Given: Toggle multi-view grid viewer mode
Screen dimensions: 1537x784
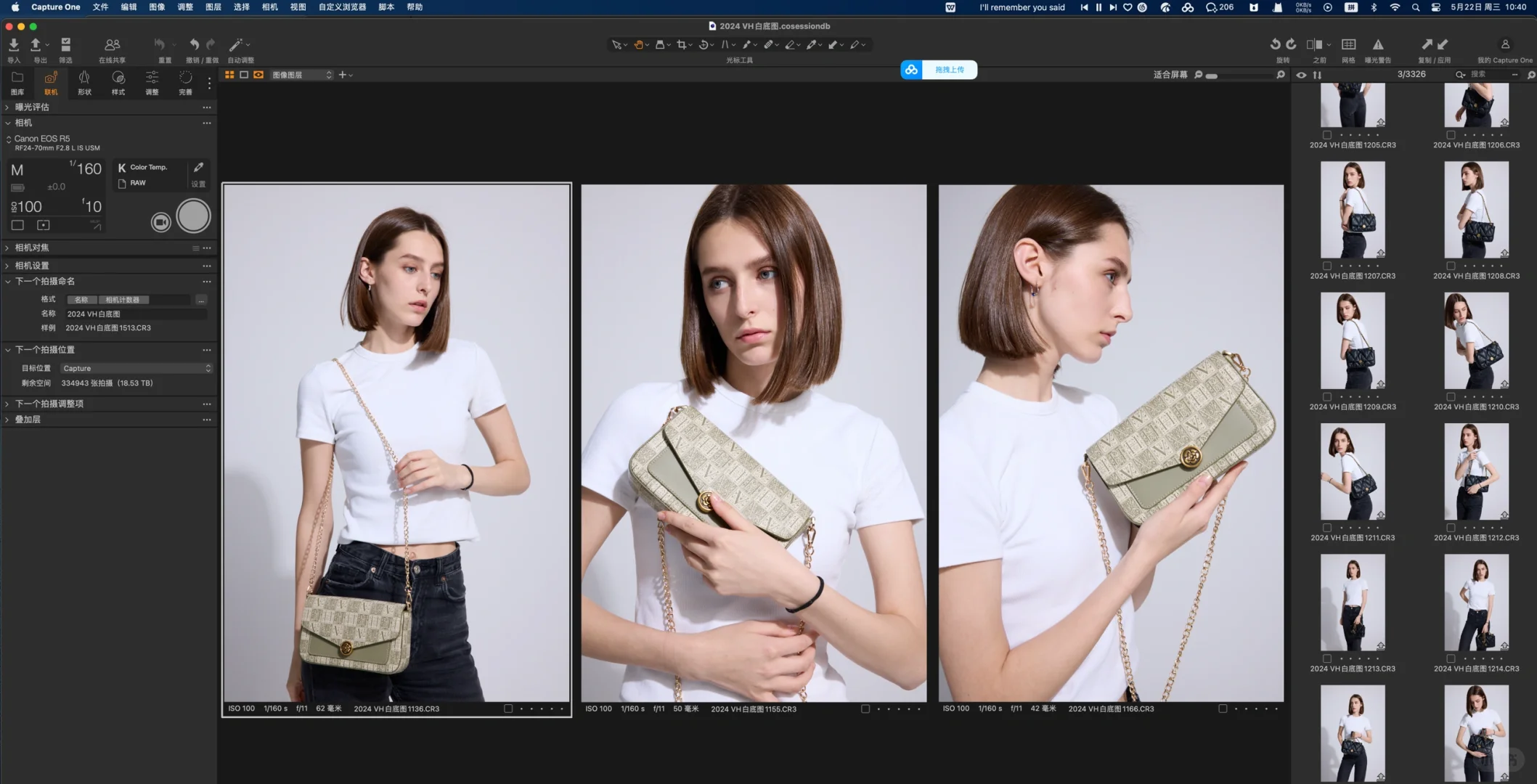Looking at the screenshot, I should coord(229,75).
